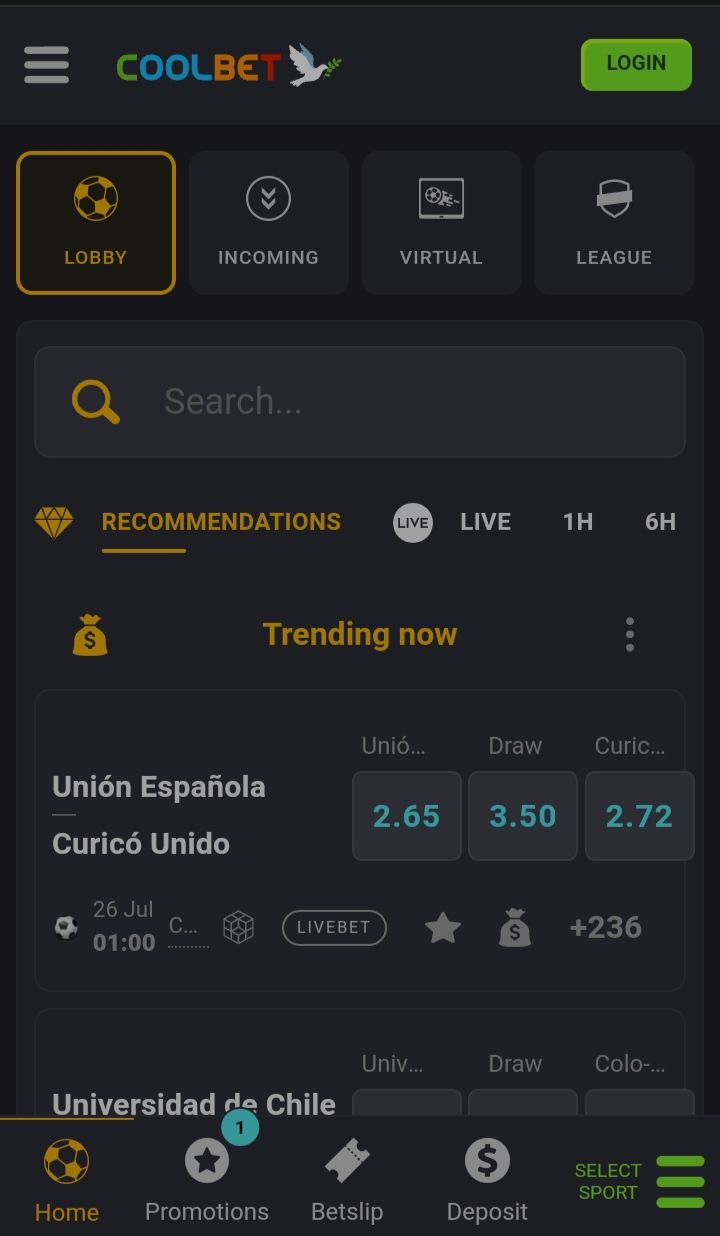Expand +236 more markets
Viewport: 720px width, 1236px height.
pyautogui.click(x=605, y=927)
